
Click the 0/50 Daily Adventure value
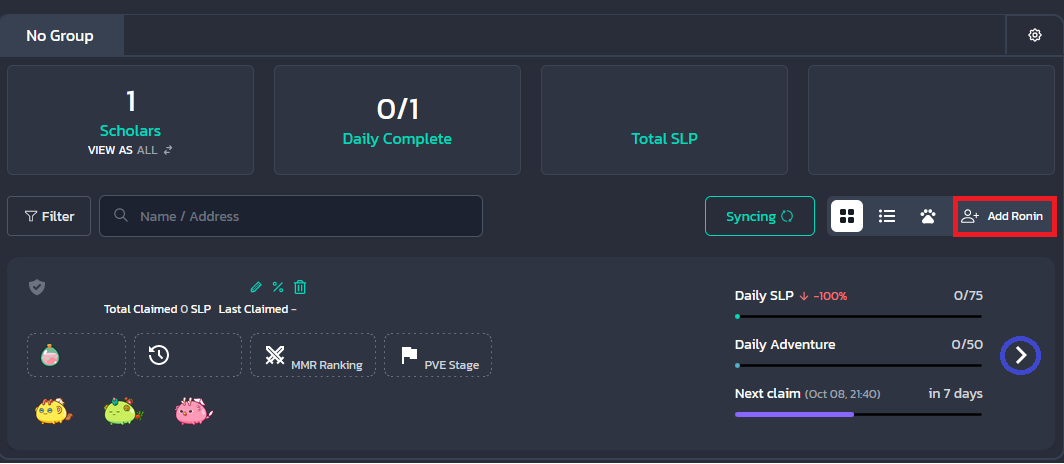(967, 344)
